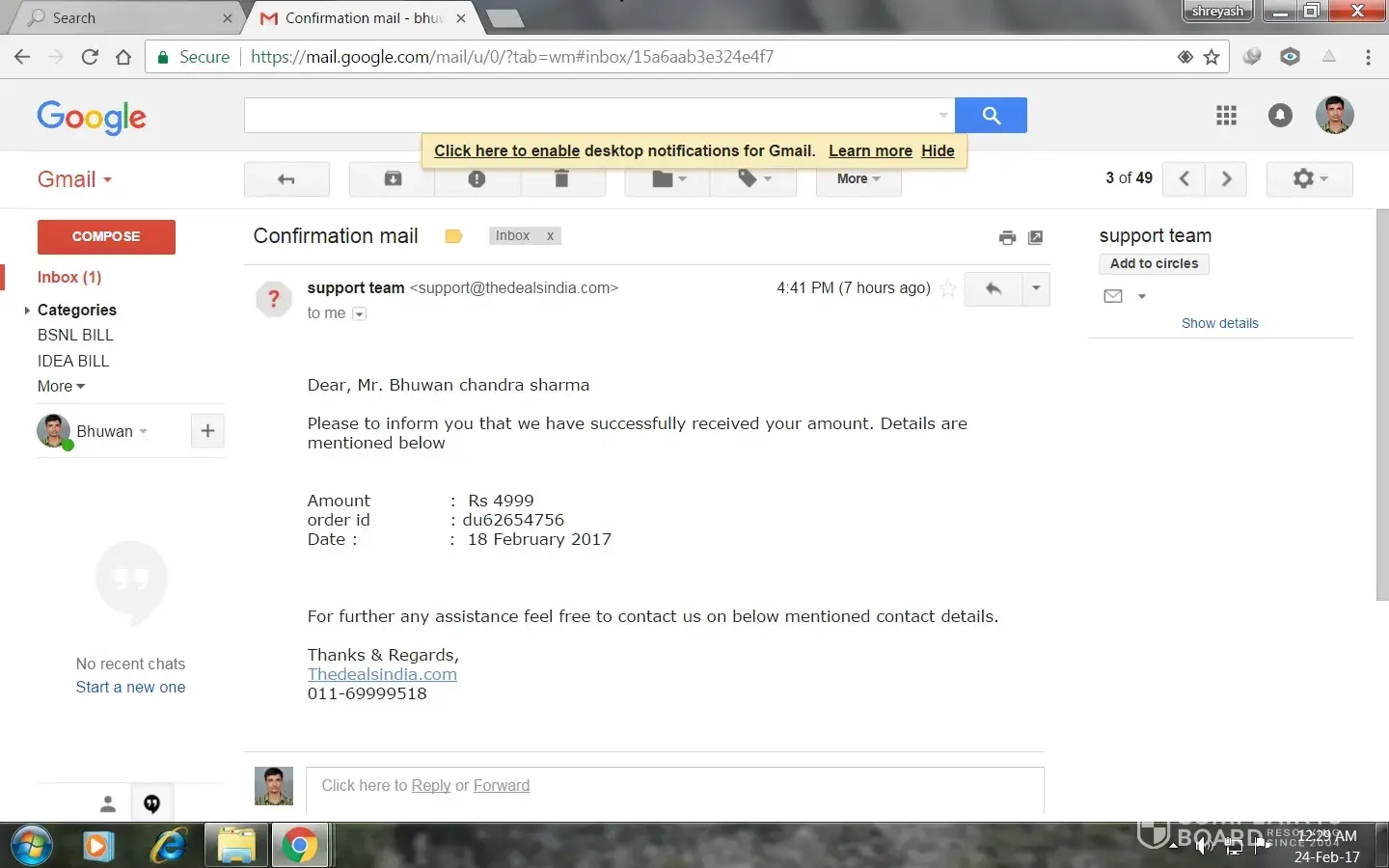This screenshot has width=1389, height=868.
Task: Close the Confirmation mail tab
Action: tap(461, 18)
